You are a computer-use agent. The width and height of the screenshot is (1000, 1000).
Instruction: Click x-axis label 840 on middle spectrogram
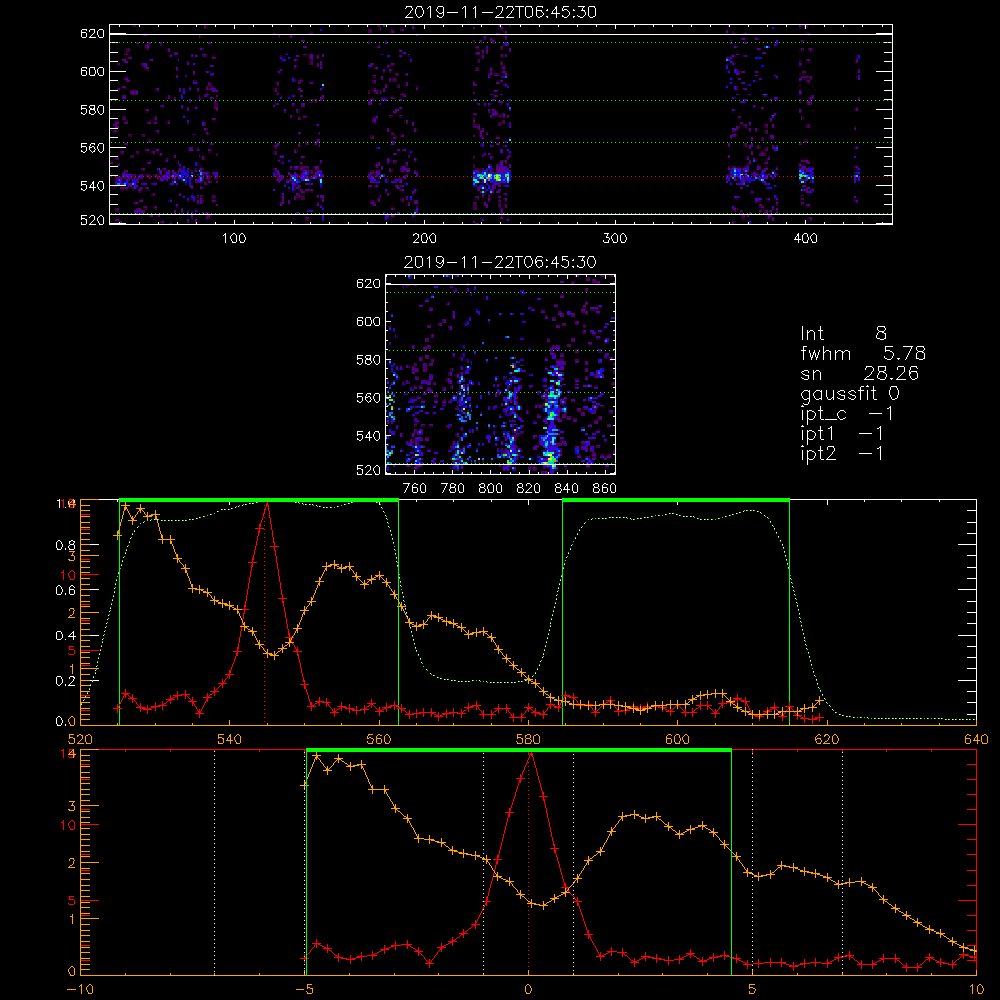566,489
